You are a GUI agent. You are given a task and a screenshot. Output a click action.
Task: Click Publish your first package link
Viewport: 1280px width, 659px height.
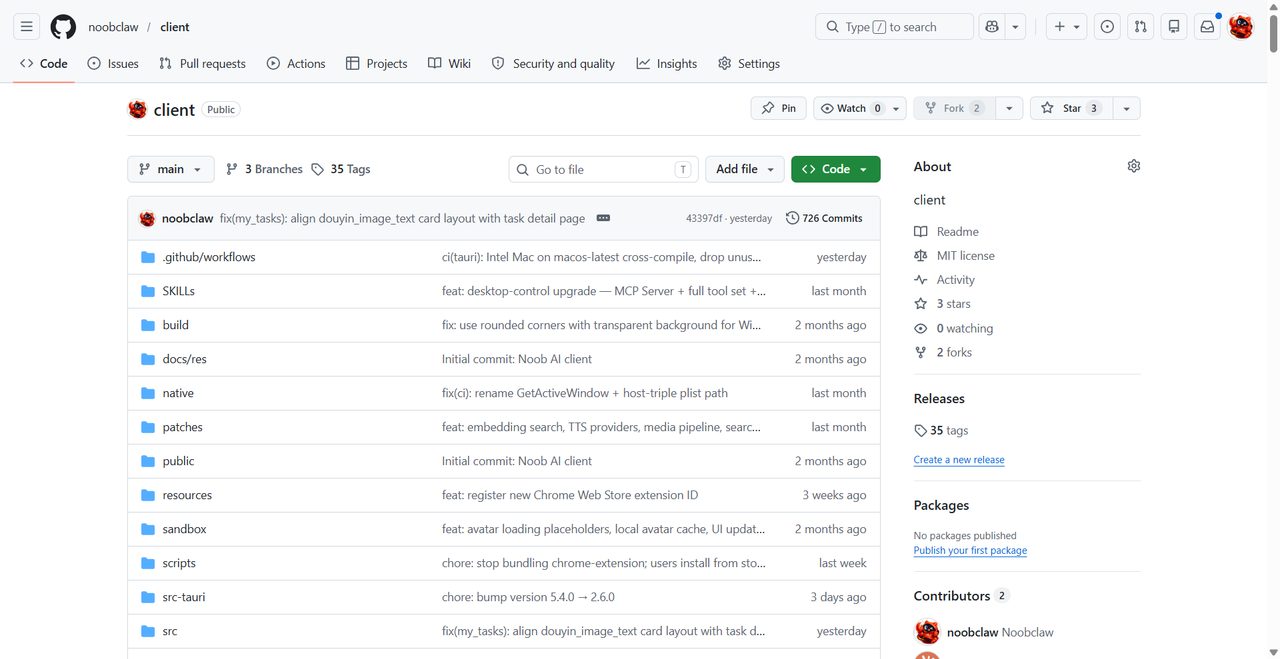coord(970,551)
